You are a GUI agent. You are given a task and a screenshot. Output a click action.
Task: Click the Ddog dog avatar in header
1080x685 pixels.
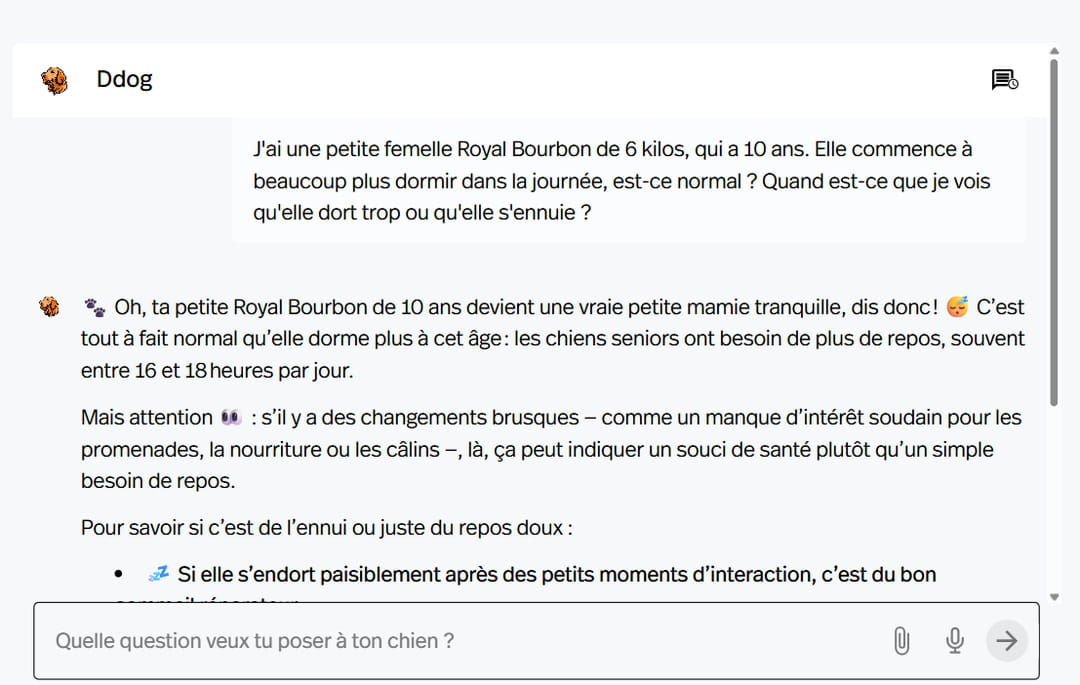pos(55,80)
